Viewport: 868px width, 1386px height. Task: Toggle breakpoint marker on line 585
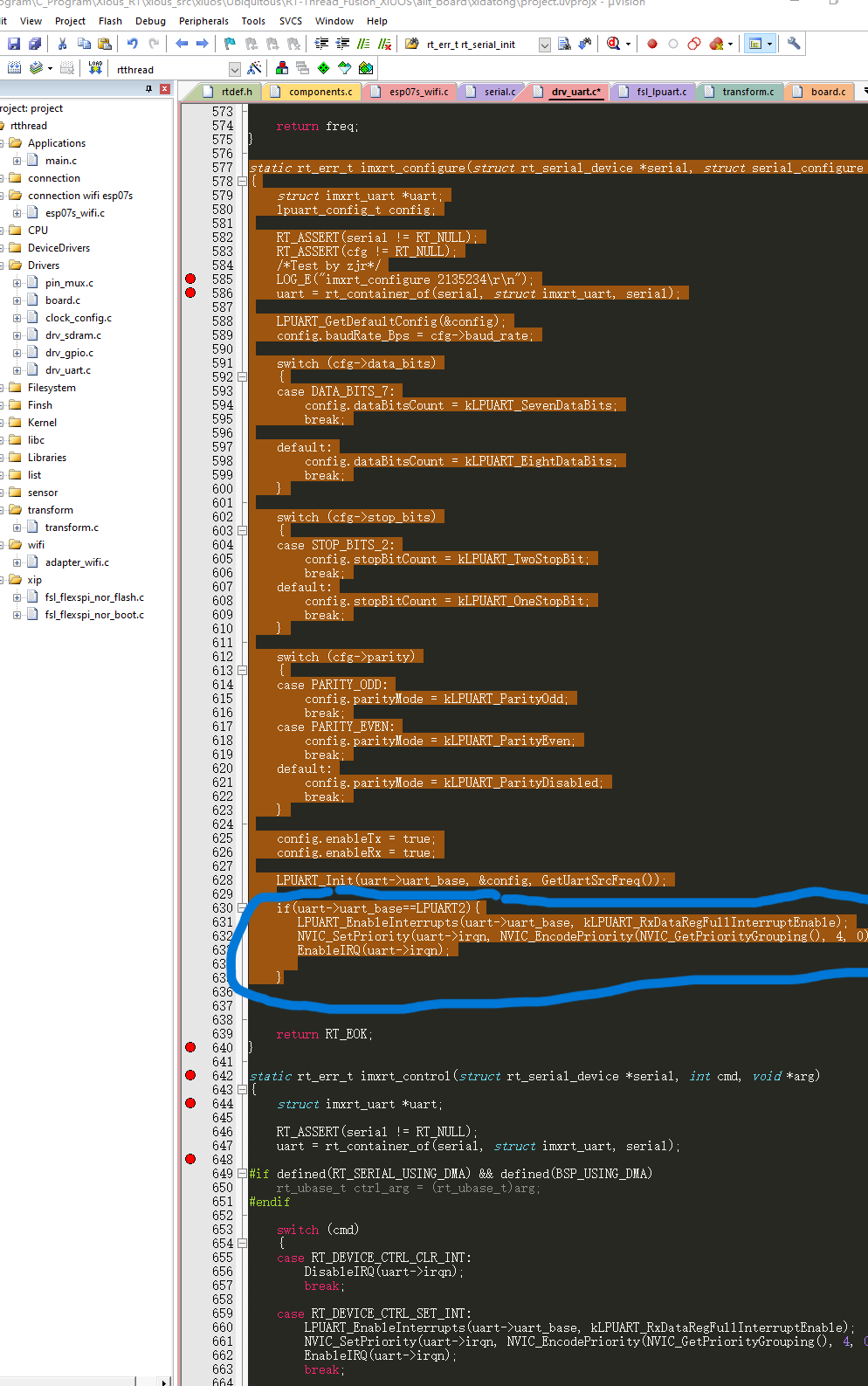pyautogui.click(x=190, y=279)
